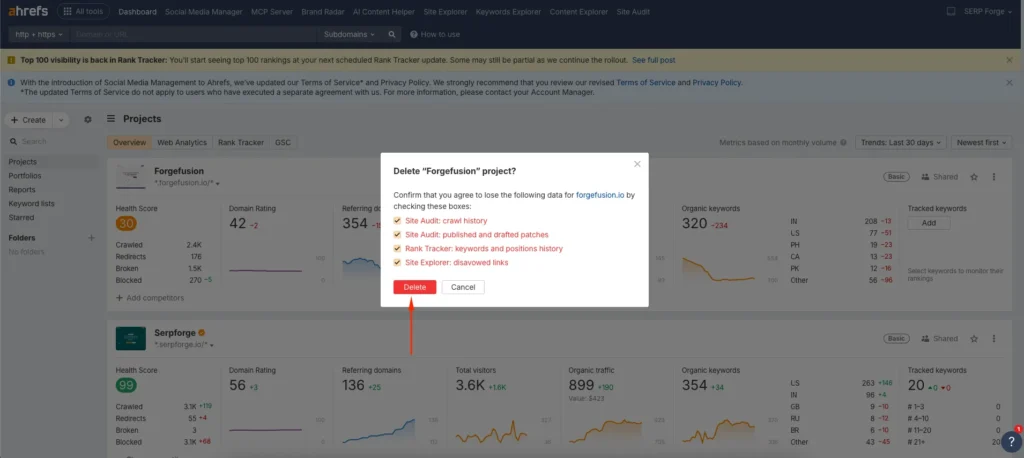This screenshot has height=458, width=1024.
Task: Uncheck Site Audit: crawl history checkbox
Action: (x=397, y=221)
